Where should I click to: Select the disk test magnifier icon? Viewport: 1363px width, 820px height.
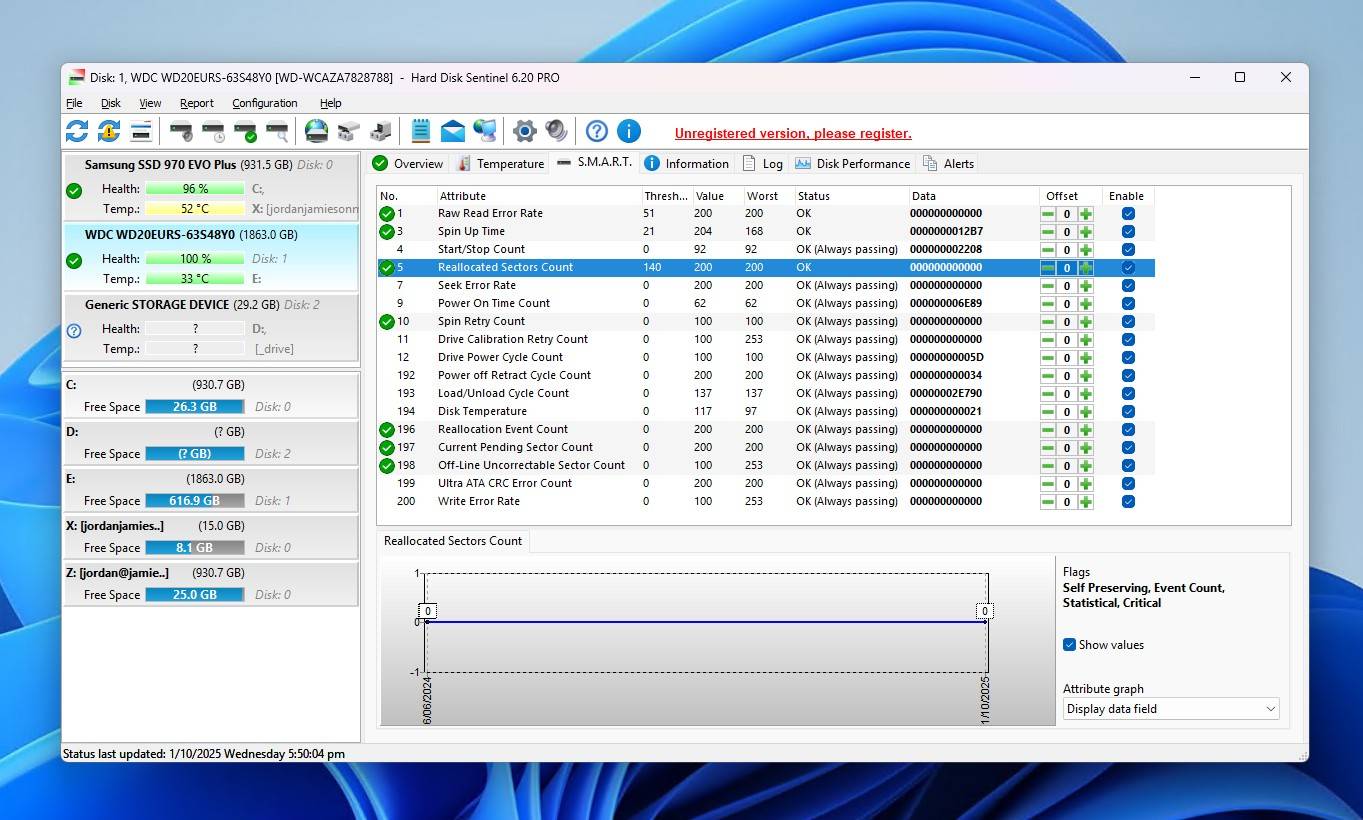pos(277,131)
